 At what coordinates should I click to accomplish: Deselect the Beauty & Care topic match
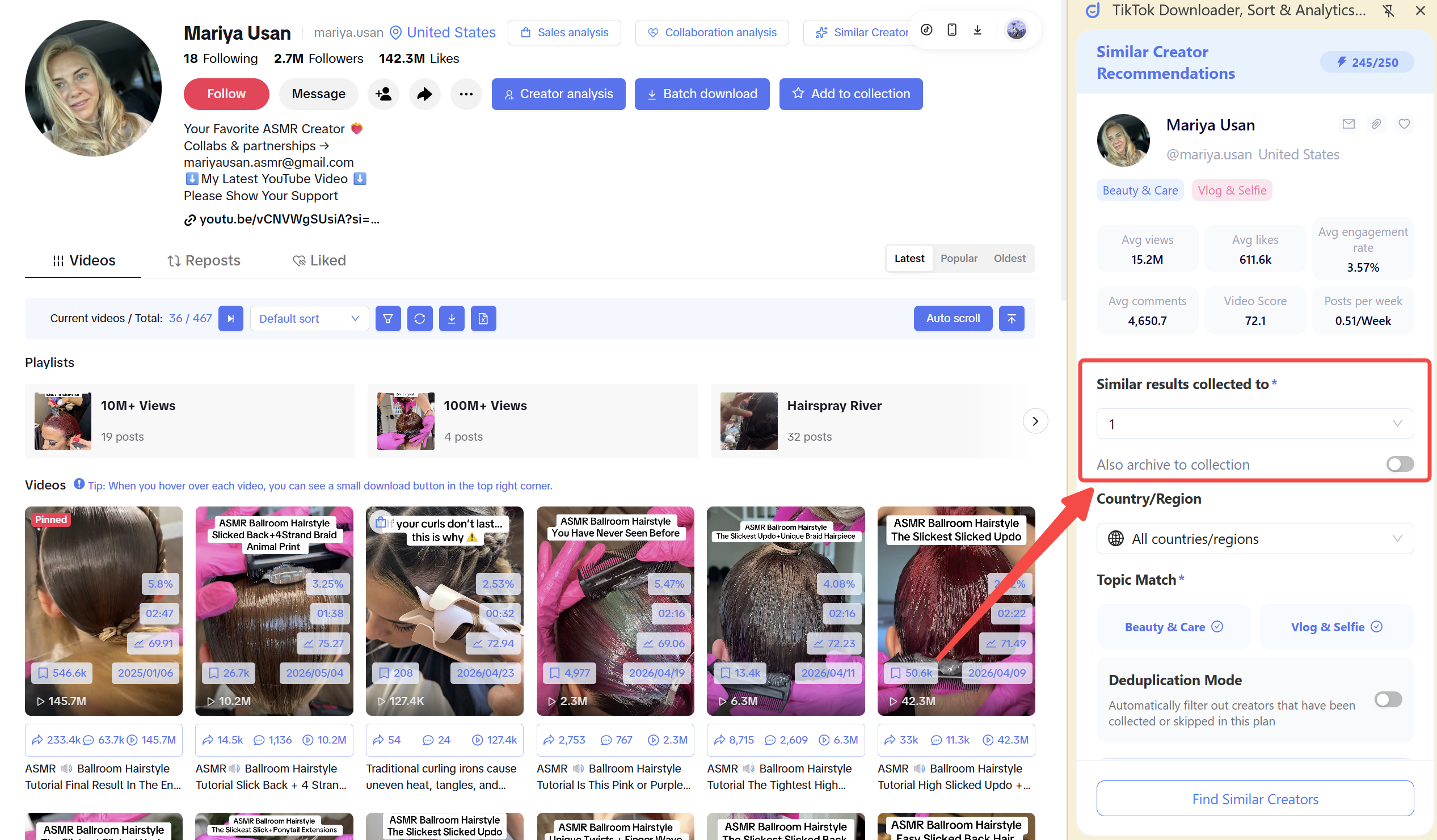tap(1174, 627)
